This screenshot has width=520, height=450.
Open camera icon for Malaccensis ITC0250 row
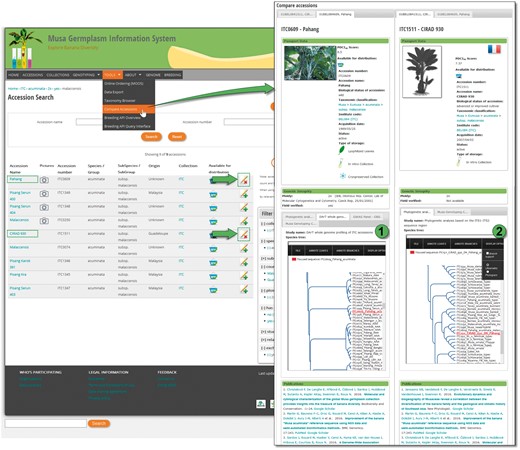[x=44, y=221]
